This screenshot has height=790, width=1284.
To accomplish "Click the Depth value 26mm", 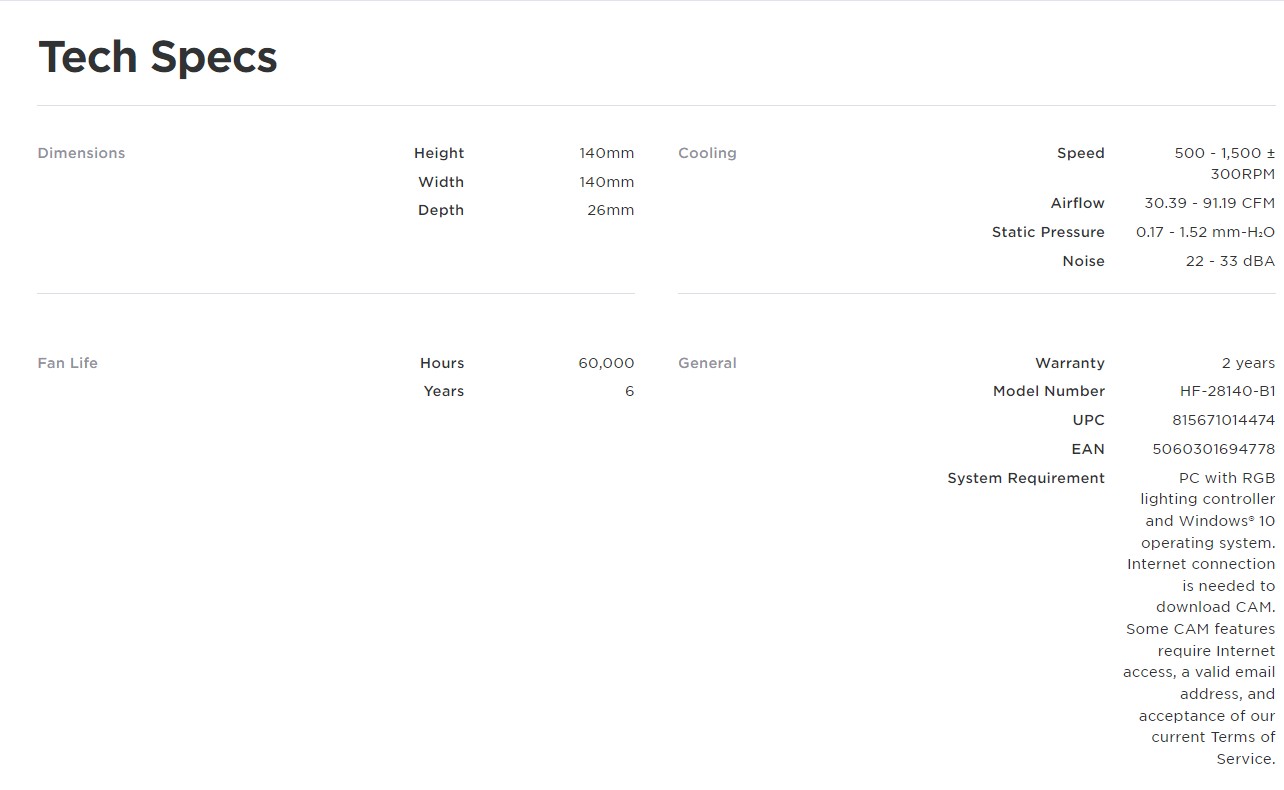I will (610, 210).
